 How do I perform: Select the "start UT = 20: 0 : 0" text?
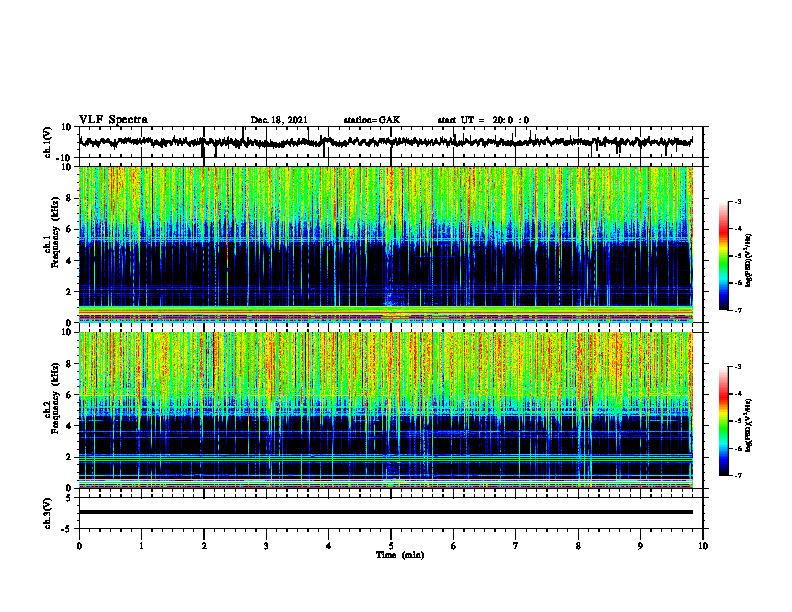pos(483,120)
